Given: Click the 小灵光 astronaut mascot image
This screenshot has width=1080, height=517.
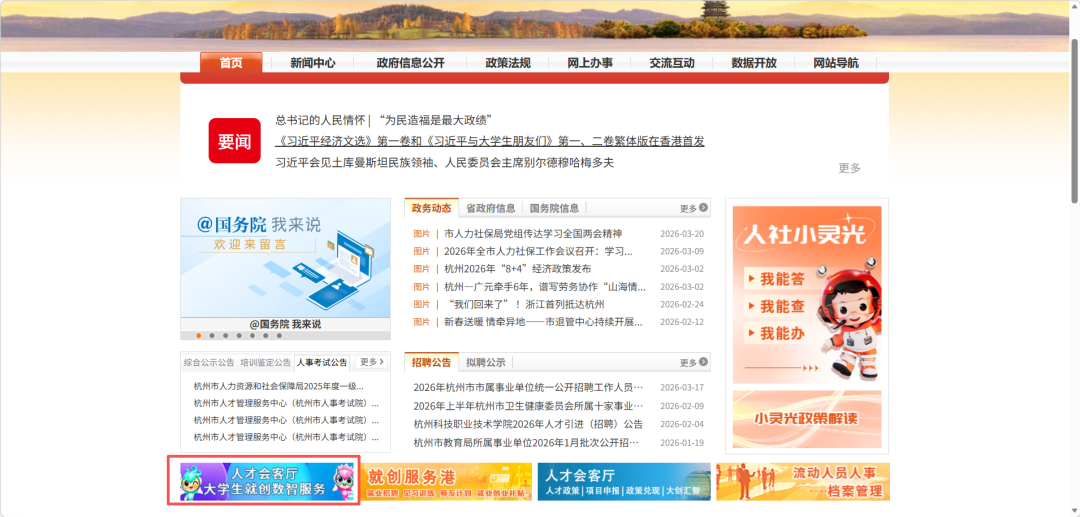Looking at the screenshot, I should [x=851, y=317].
